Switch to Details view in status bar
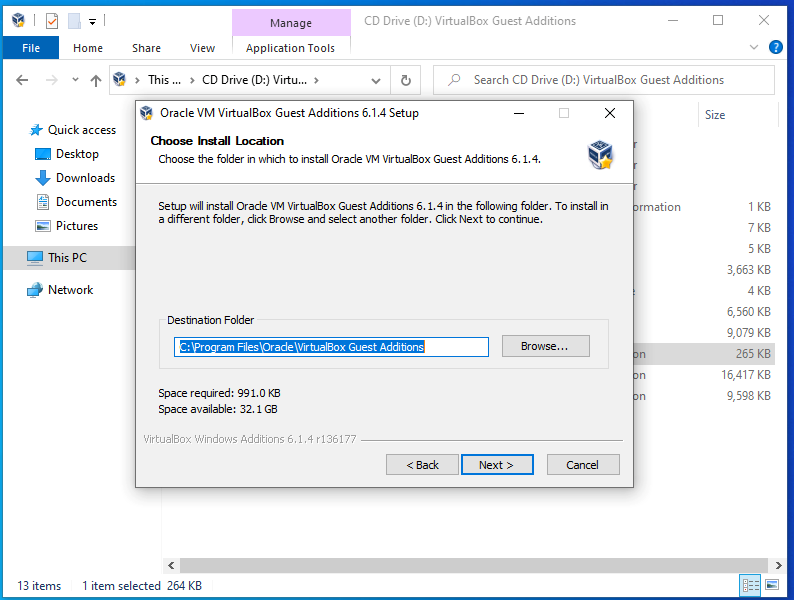Image resolution: width=794 pixels, height=600 pixels. 750,586
